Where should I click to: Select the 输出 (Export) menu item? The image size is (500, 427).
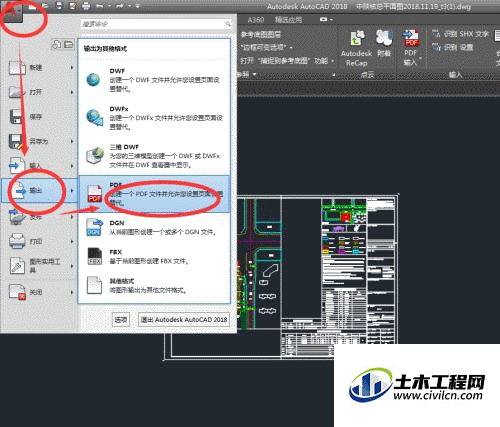click(x=39, y=190)
